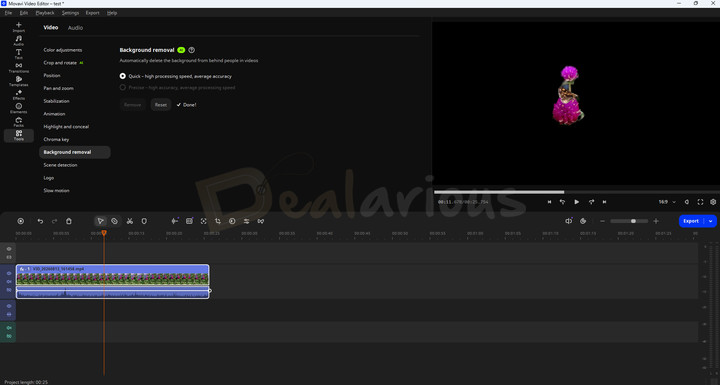This screenshot has height=385, width=720.
Task: Toggle link icon on green audio track
Action: (x=9, y=336)
